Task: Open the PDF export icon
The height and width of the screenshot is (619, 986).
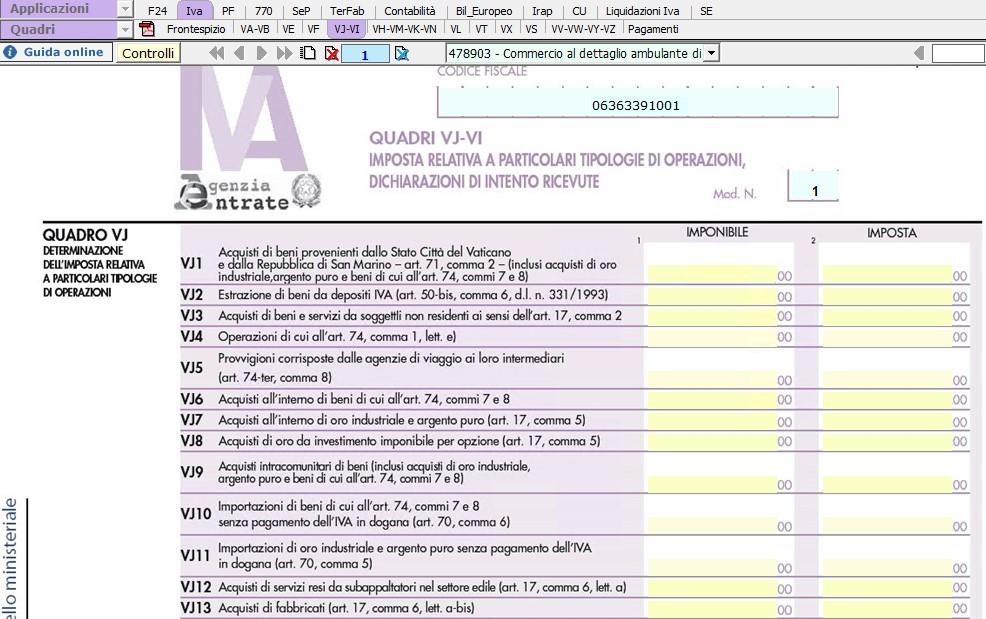Action: click(x=147, y=29)
